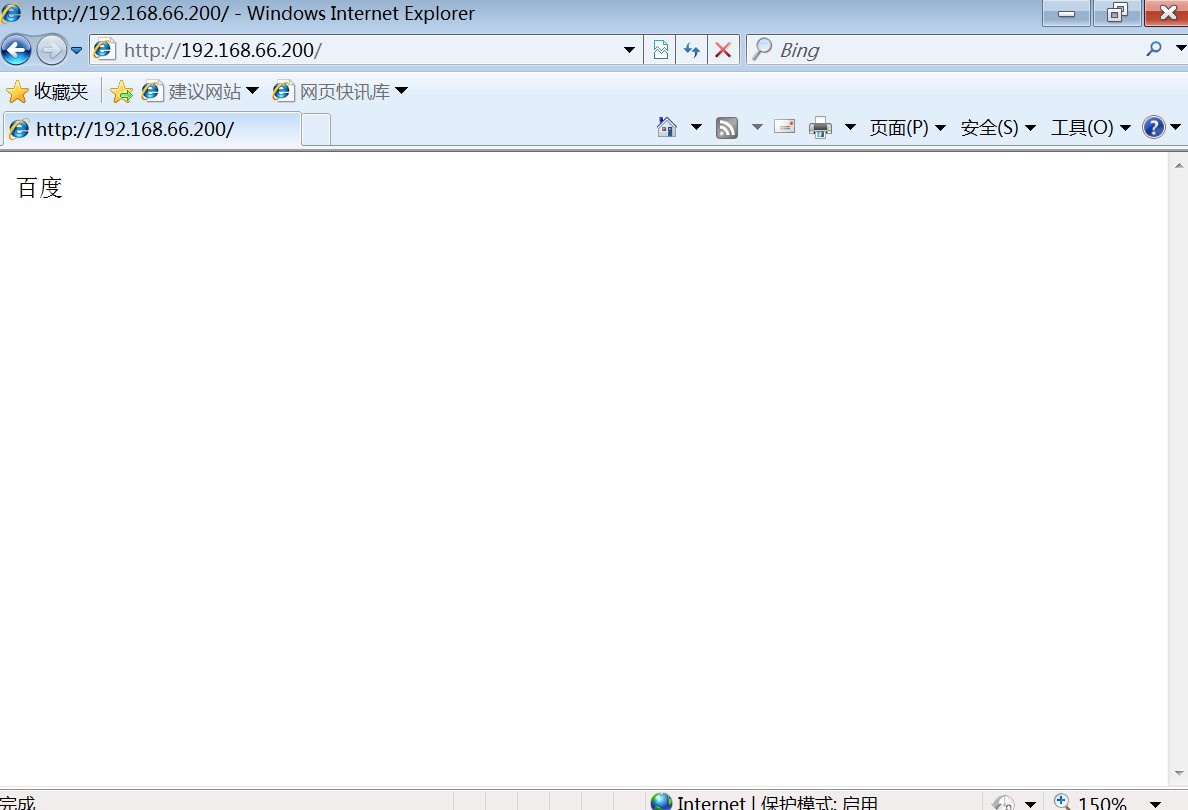Open the 建议网站 suggested sites link

click(x=201, y=92)
